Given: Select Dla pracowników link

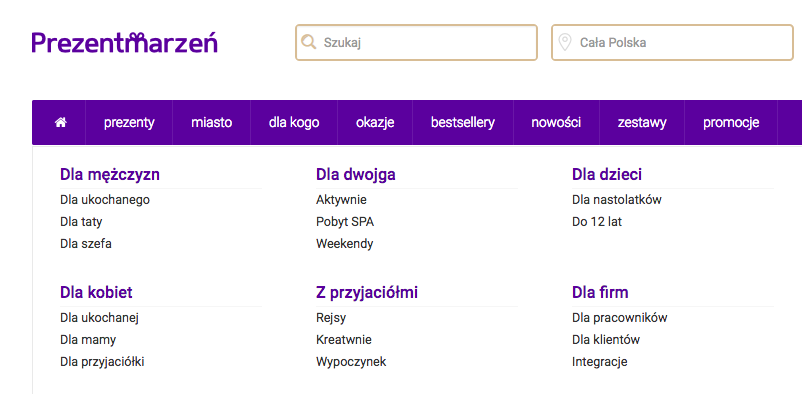Looking at the screenshot, I should pyautogui.click(x=619, y=318).
